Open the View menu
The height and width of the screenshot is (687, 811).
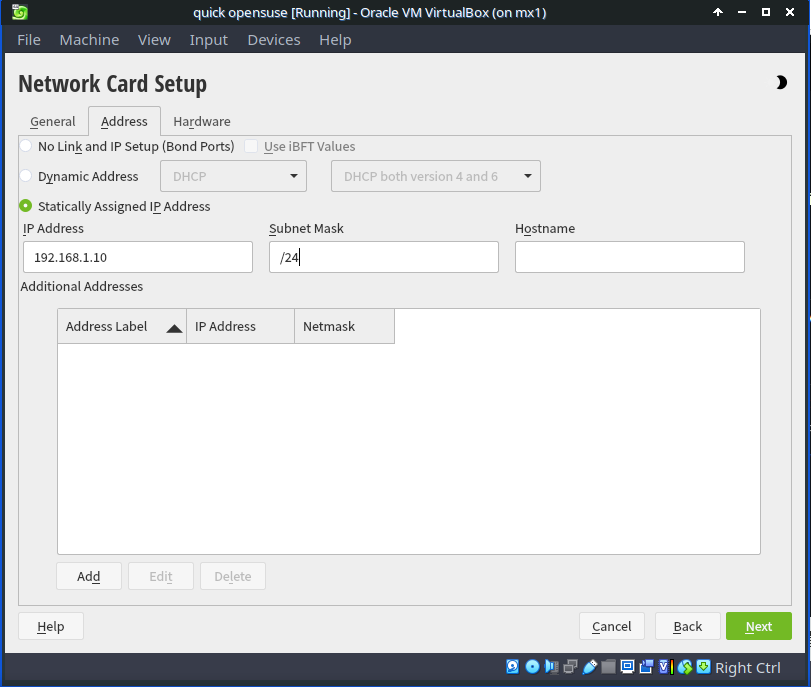pyautogui.click(x=154, y=40)
